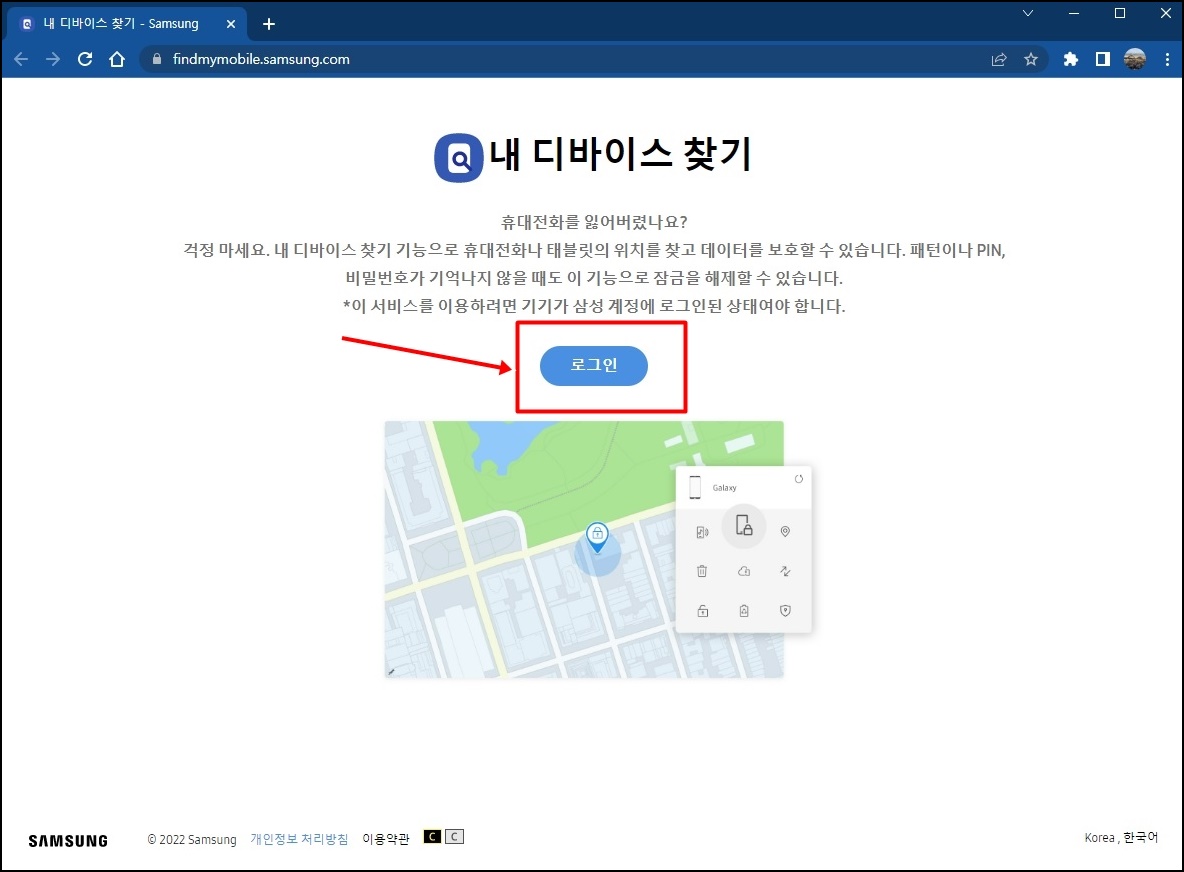Go back with the browser back arrow
The width and height of the screenshot is (1184, 872).
pos(21,59)
